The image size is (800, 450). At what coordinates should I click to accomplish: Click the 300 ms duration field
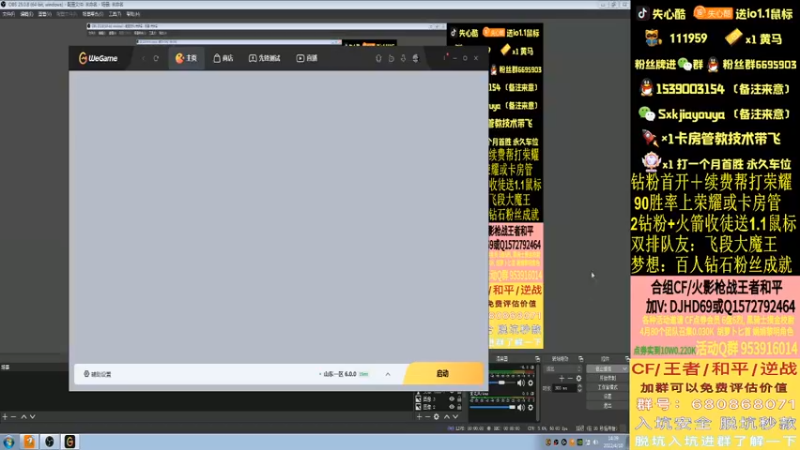[565, 388]
